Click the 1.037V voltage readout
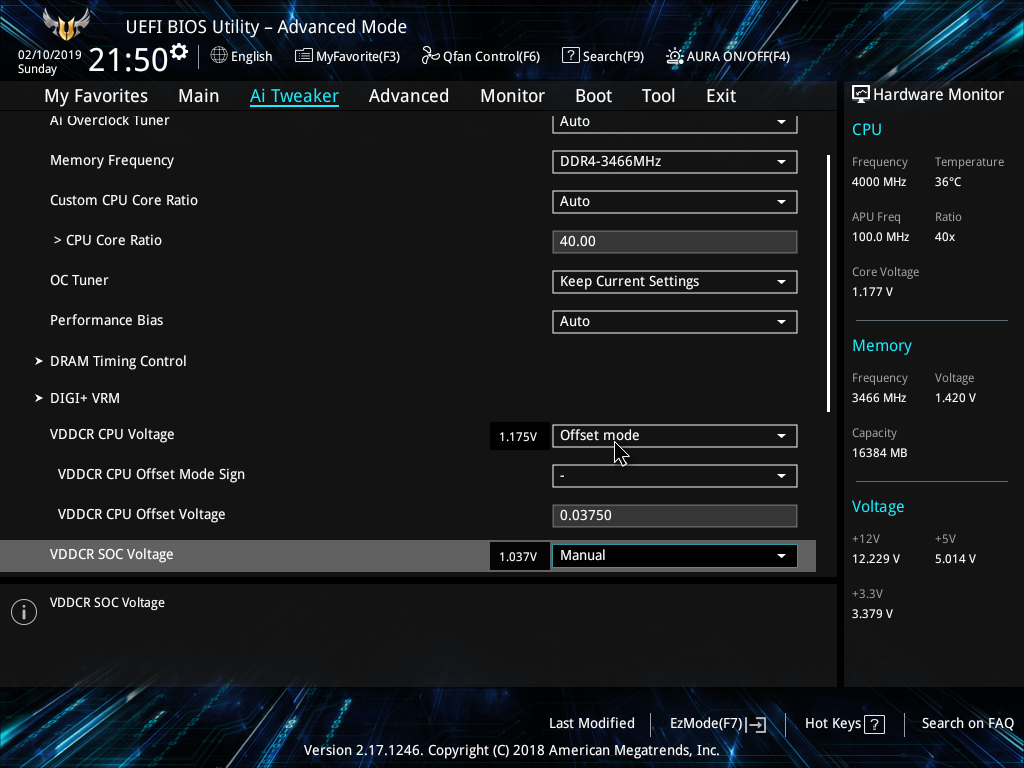 pos(518,556)
